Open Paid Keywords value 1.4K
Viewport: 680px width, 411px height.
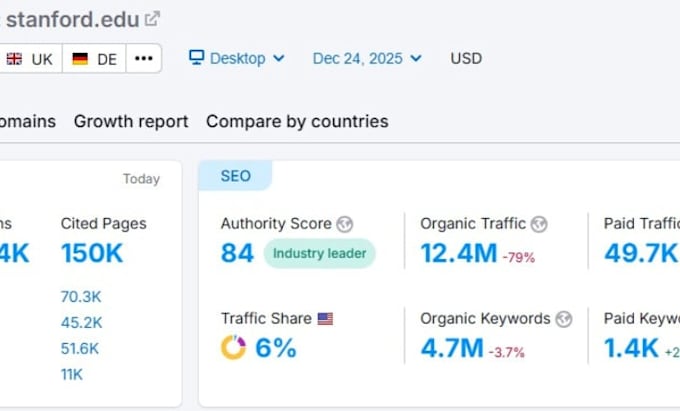pos(631,348)
